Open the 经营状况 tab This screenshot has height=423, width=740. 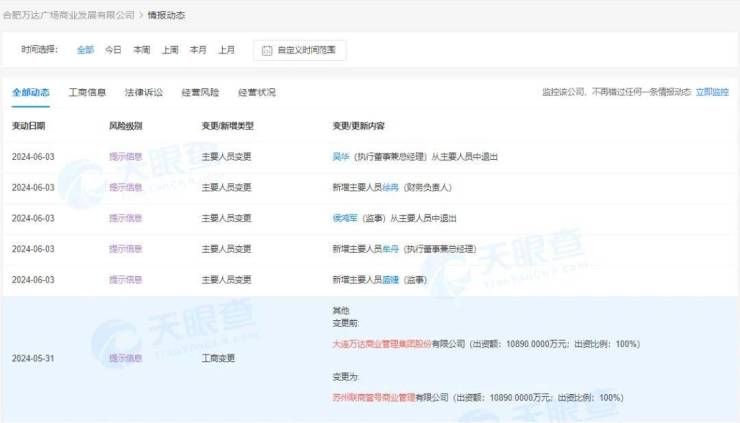click(257, 92)
